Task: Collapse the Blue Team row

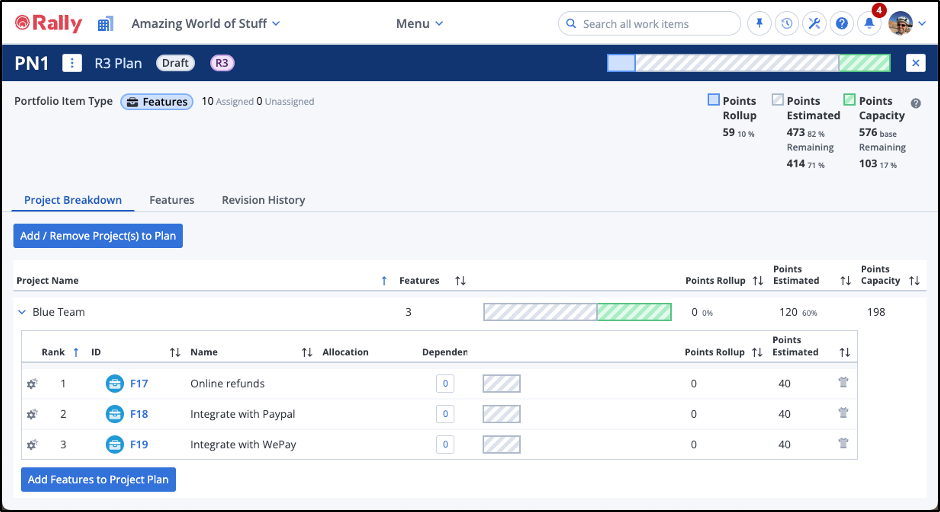Action: click(22, 312)
